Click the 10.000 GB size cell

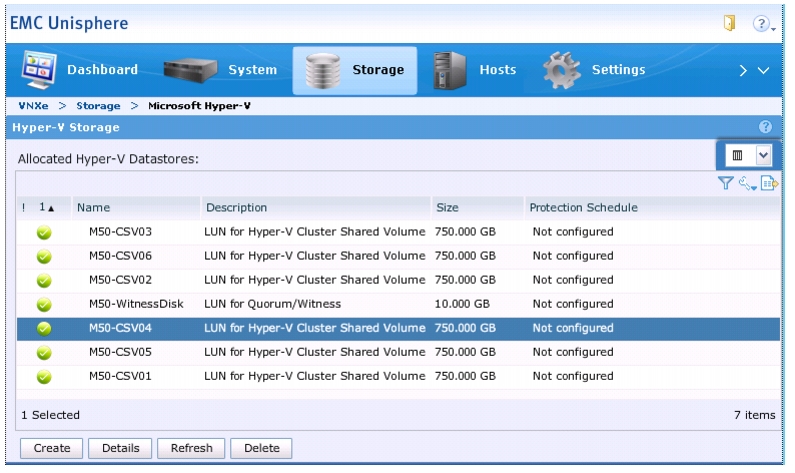(462, 304)
